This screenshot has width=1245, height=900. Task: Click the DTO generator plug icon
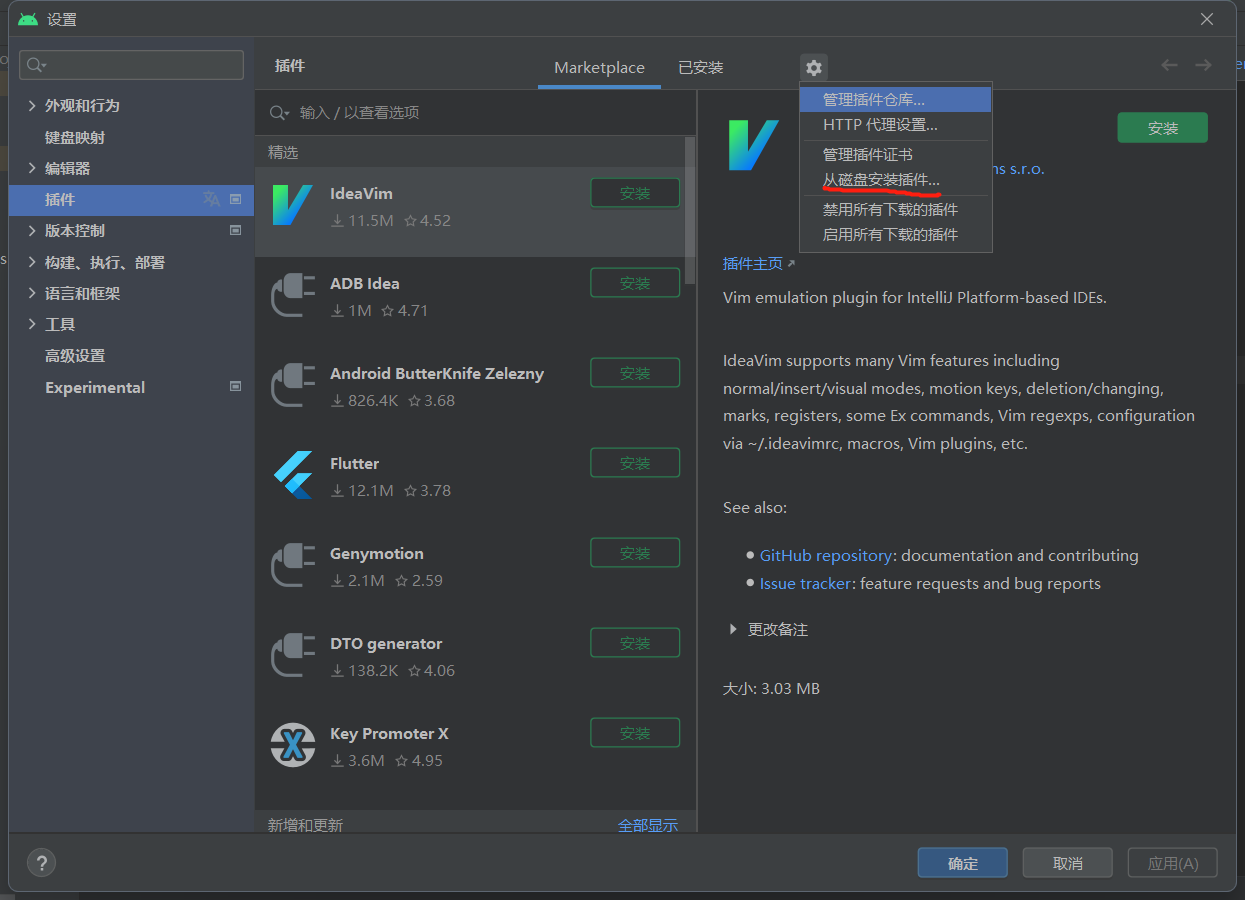point(293,655)
